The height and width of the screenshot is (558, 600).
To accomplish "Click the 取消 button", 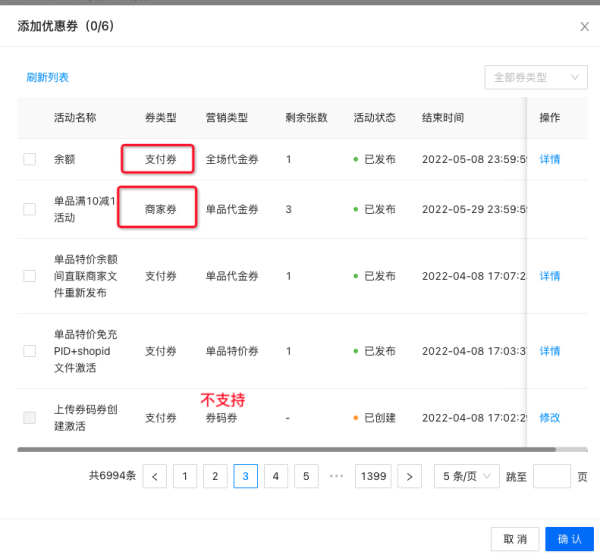I will tap(515, 539).
